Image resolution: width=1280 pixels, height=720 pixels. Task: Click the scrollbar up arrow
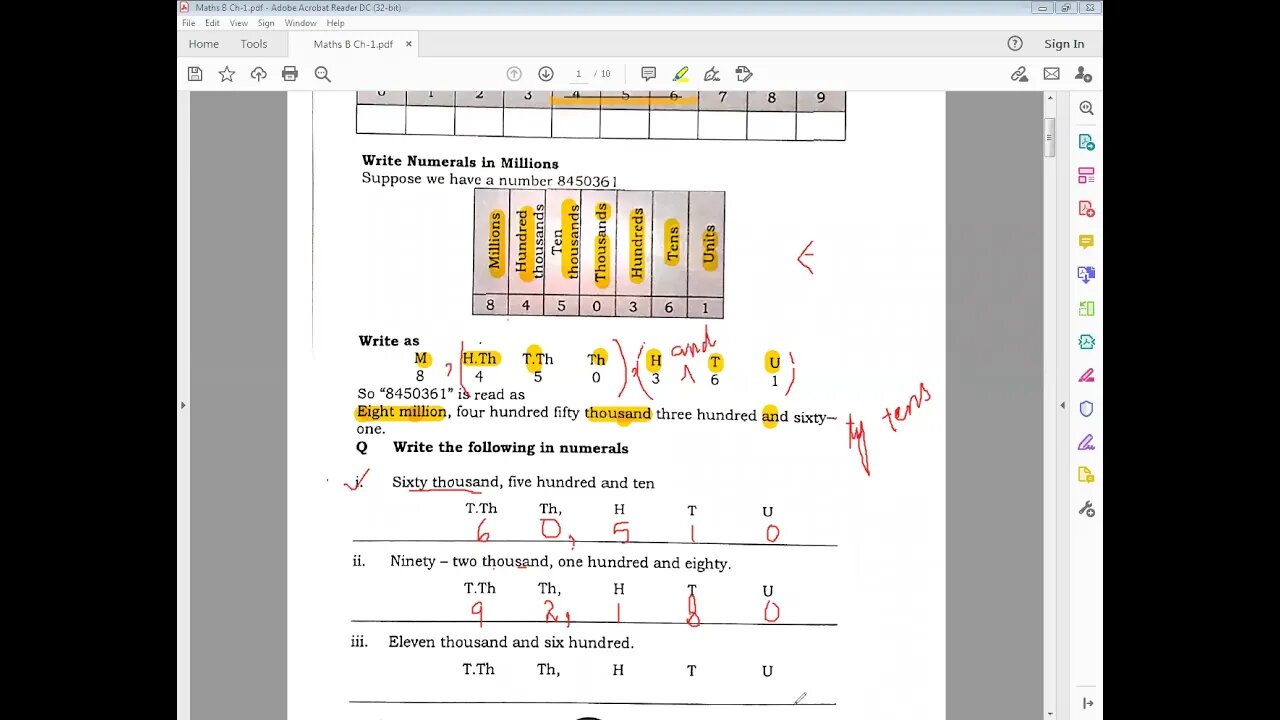[x=1049, y=98]
